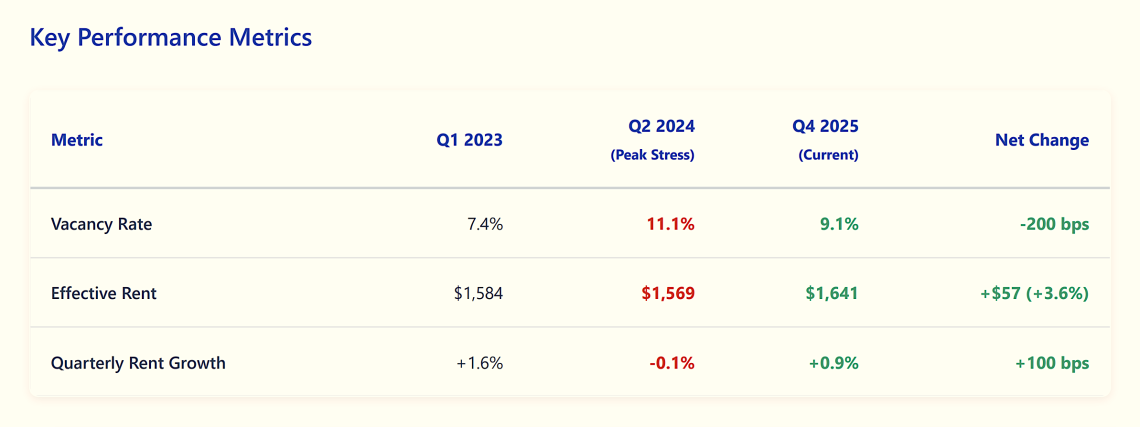The width and height of the screenshot is (1140, 427).
Task: Select the Metric column header
Action: point(77,140)
